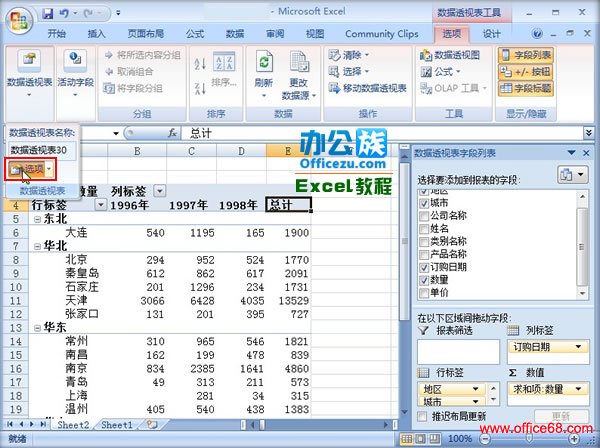
Task: Open the Community Clips tab
Action: coord(382,34)
